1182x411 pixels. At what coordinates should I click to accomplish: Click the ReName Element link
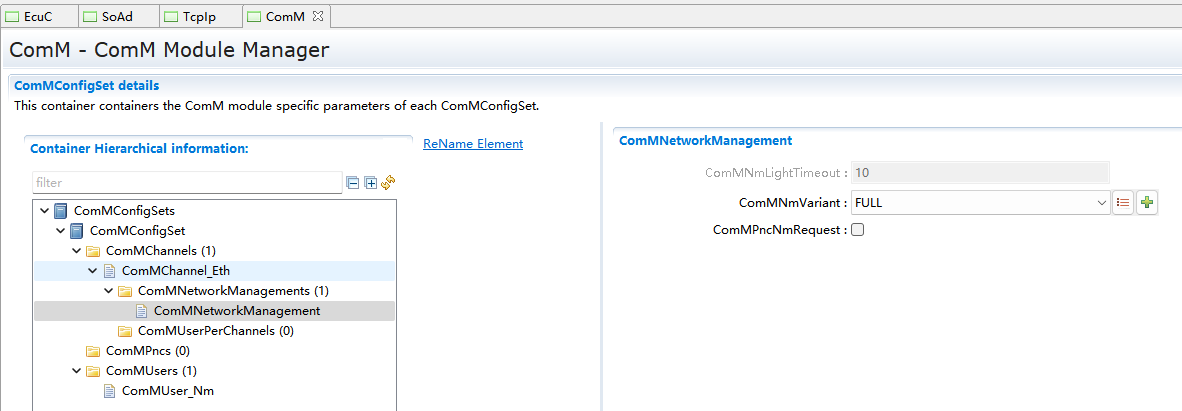tap(472, 144)
